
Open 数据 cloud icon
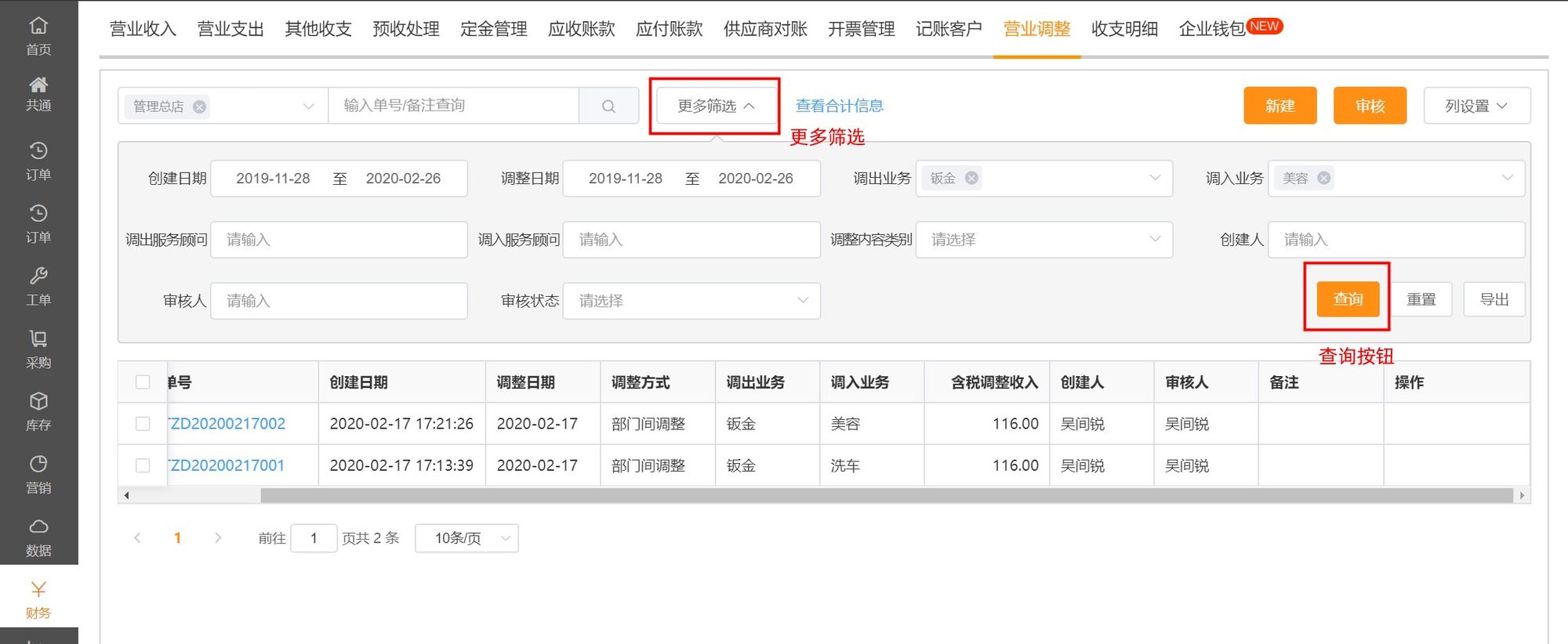click(x=38, y=537)
